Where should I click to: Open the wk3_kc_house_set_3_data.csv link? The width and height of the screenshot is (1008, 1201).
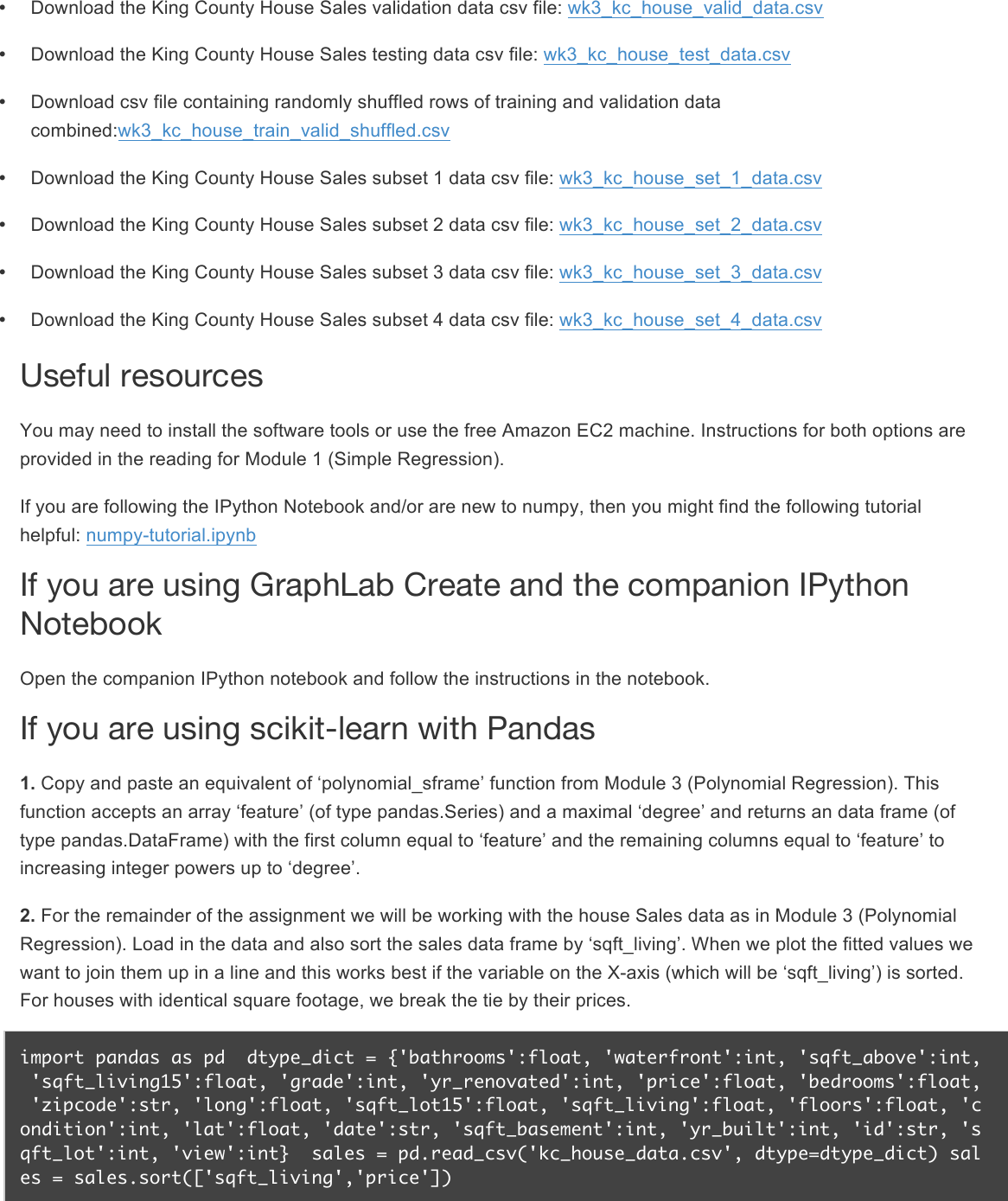click(690, 272)
